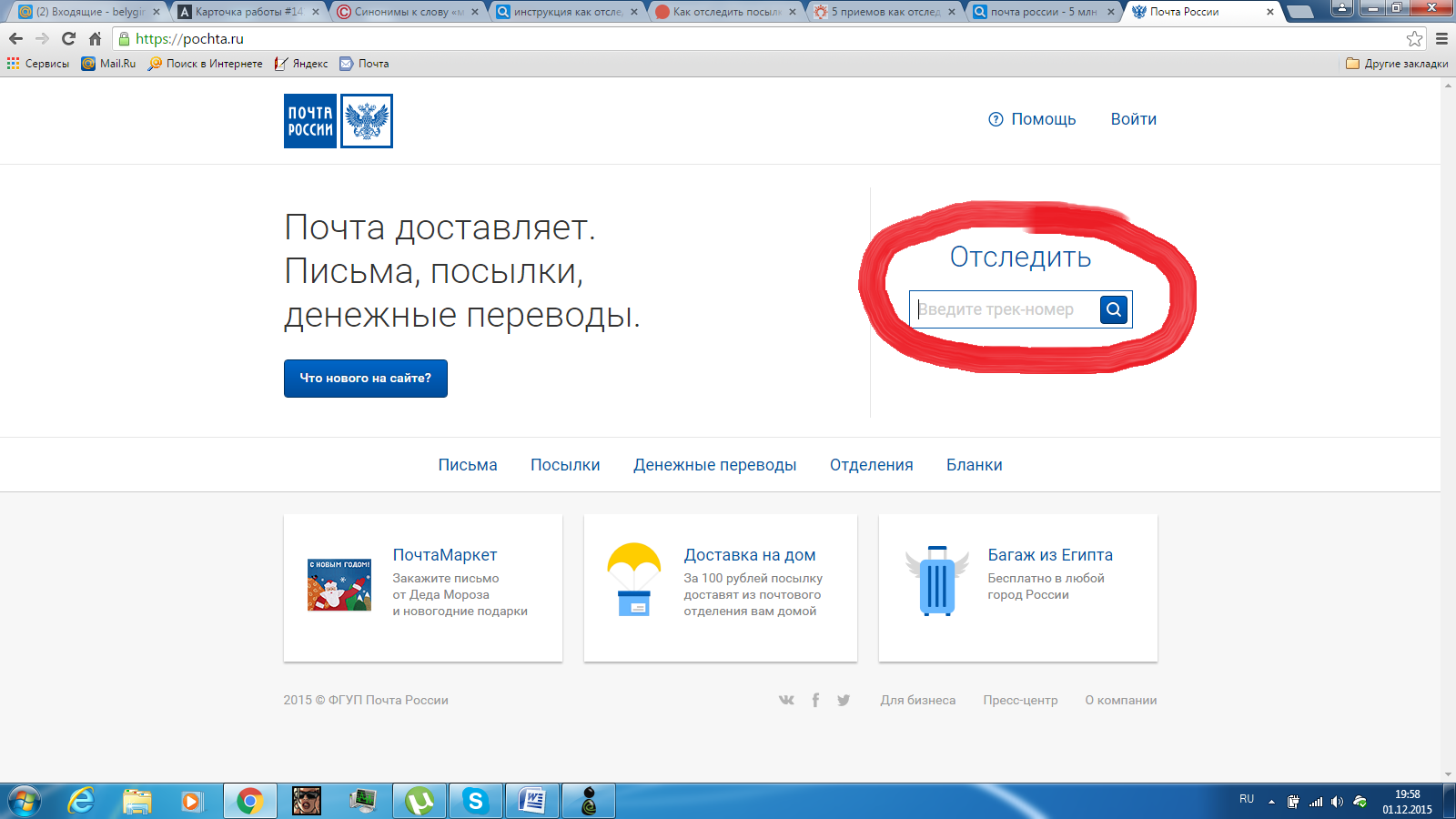The height and width of the screenshot is (819, 1456).
Task: Open the Доставка на дом card title
Action: pyautogui.click(x=750, y=555)
